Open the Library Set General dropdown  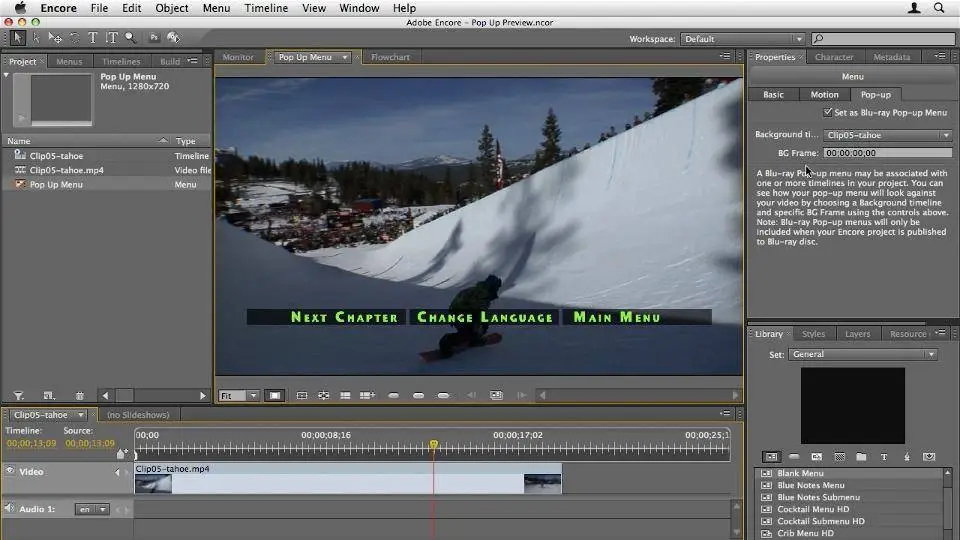(x=862, y=354)
